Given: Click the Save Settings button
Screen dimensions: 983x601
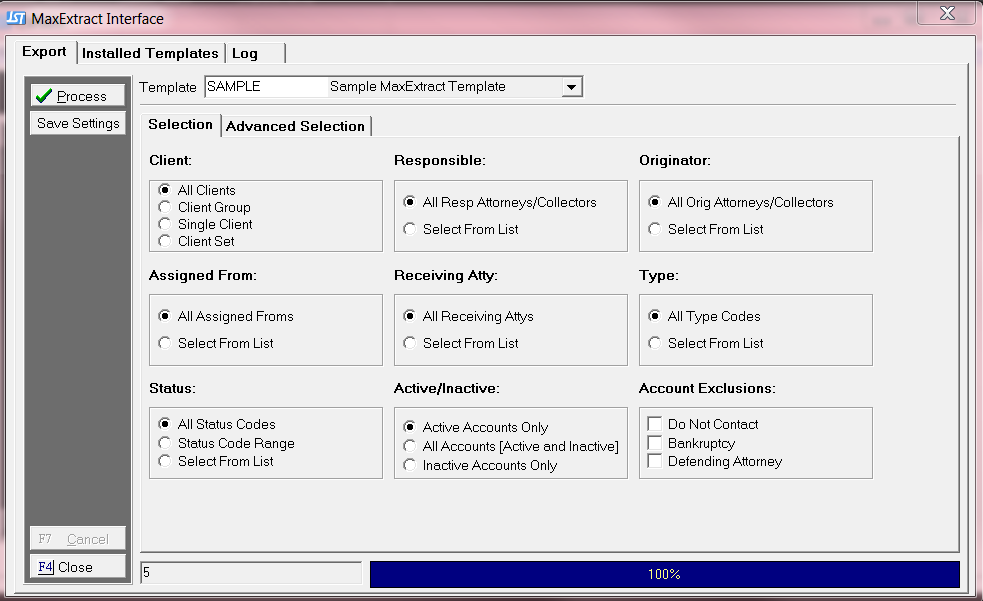Looking at the screenshot, I should click(77, 123).
